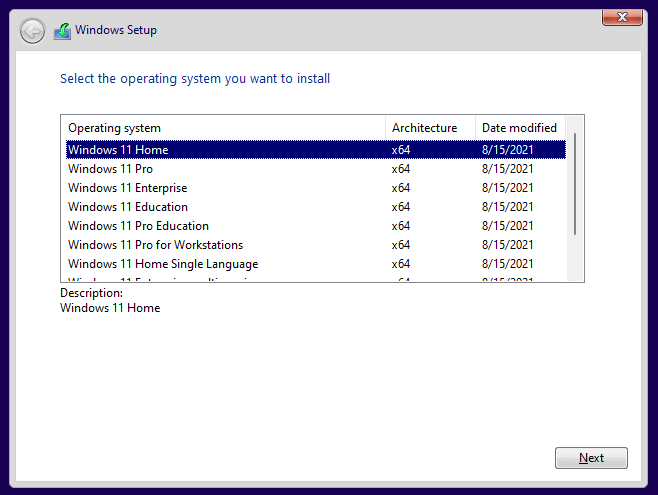Click 8/15/2021 in the Windows 11 Enterprise row

coord(507,188)
